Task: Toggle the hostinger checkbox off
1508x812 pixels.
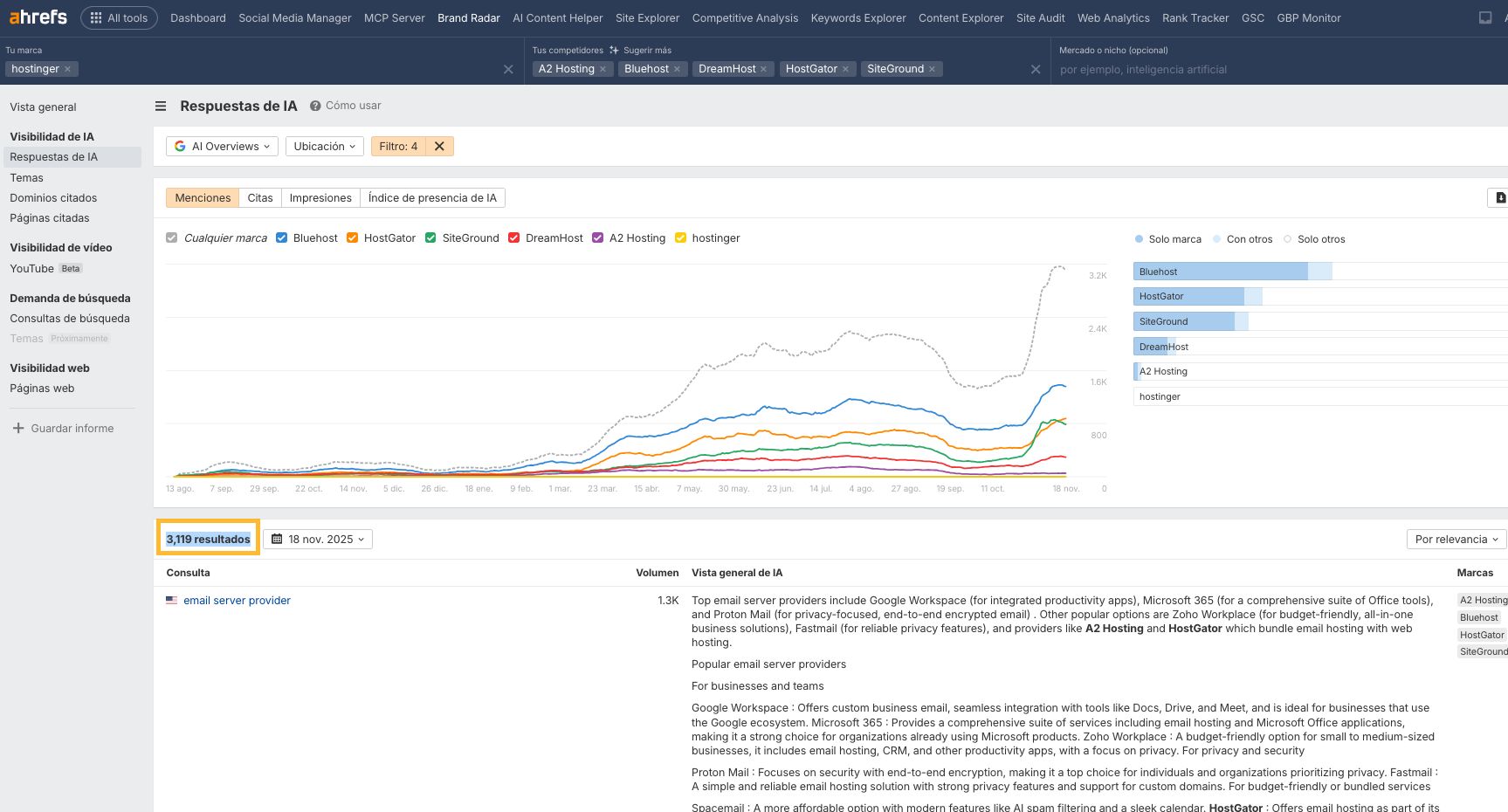Action: [x=680, y=237]
